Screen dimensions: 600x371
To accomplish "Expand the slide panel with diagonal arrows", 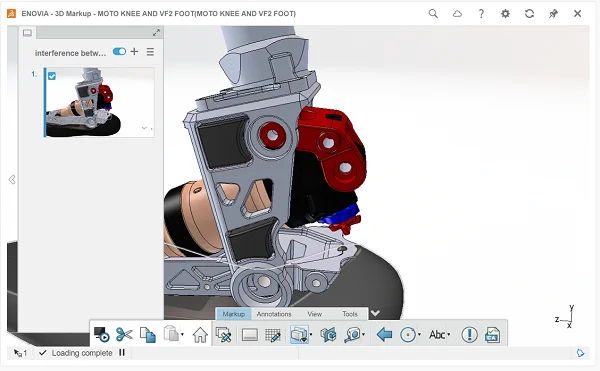I will click(x=156, y=33).
